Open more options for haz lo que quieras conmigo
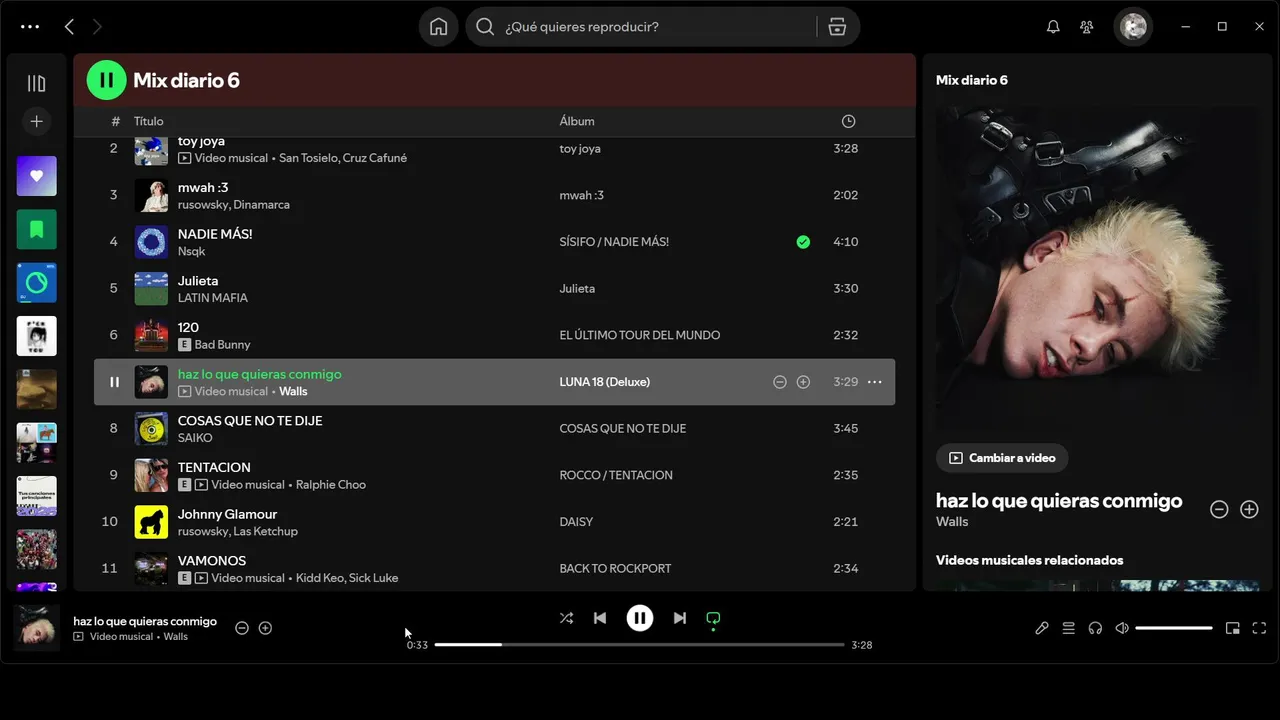Screen dimensions: 1280x720 tap(874, 382)
